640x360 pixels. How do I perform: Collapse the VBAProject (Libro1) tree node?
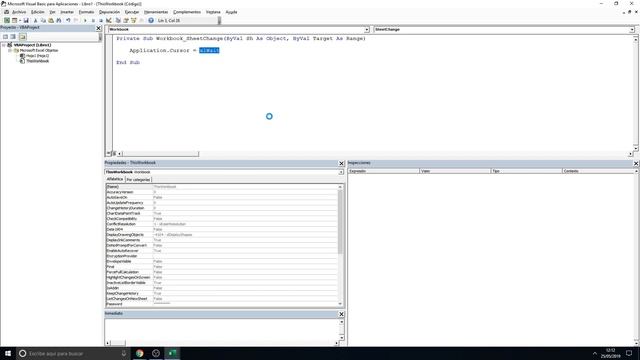(4, 45)
